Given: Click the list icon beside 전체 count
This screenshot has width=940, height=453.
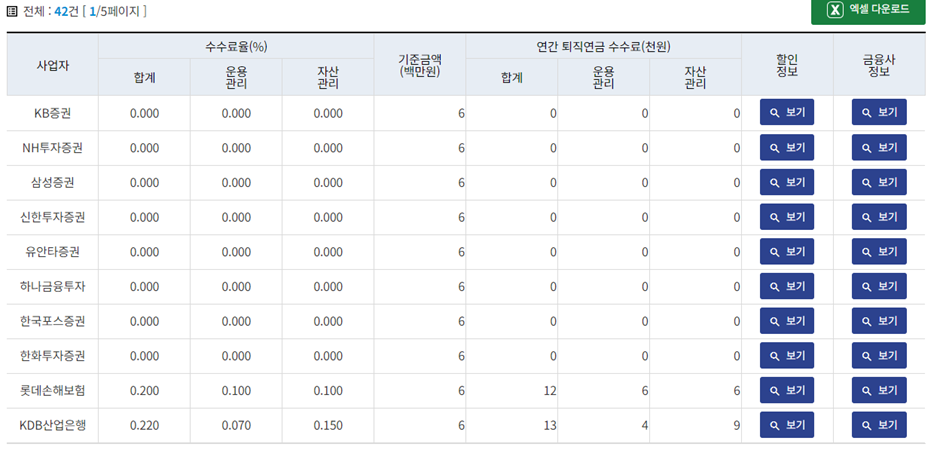Looking at the screenshot, I should (x=11, y=11).
